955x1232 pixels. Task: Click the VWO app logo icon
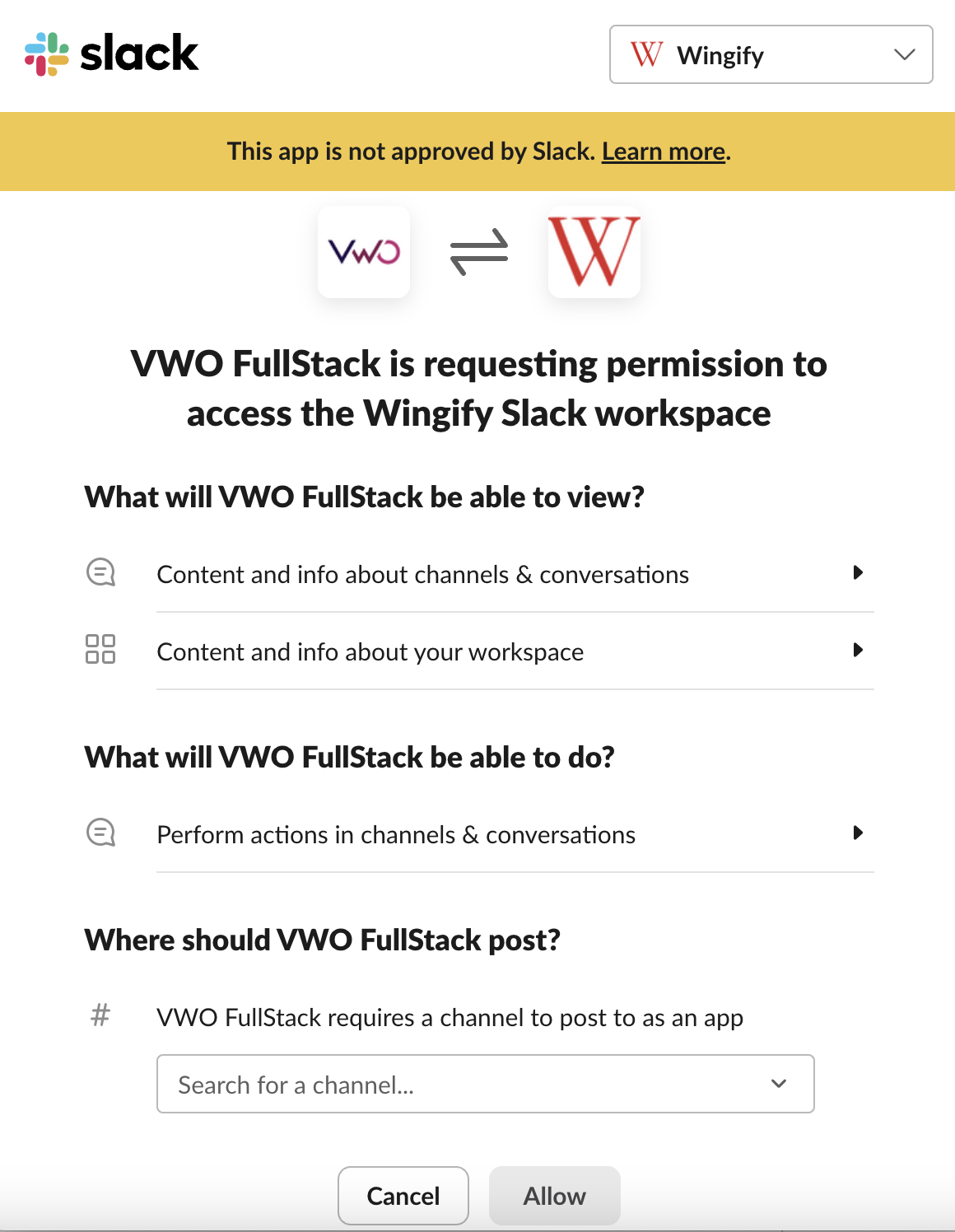364,252
